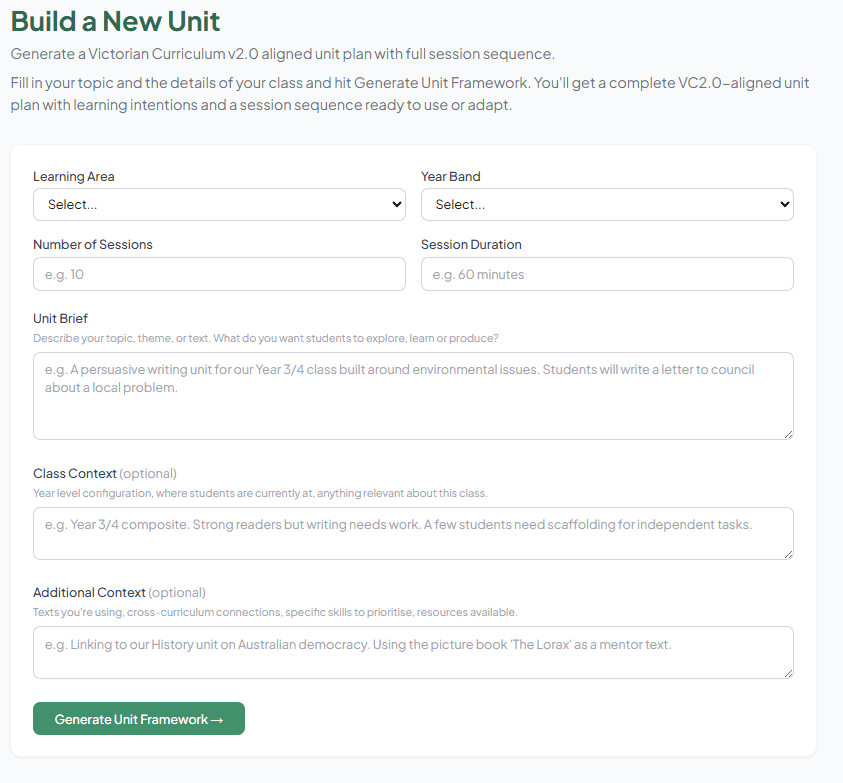Open the Year Band dropdown
Screen dimensions: 843x783
[x=605, y=204]
